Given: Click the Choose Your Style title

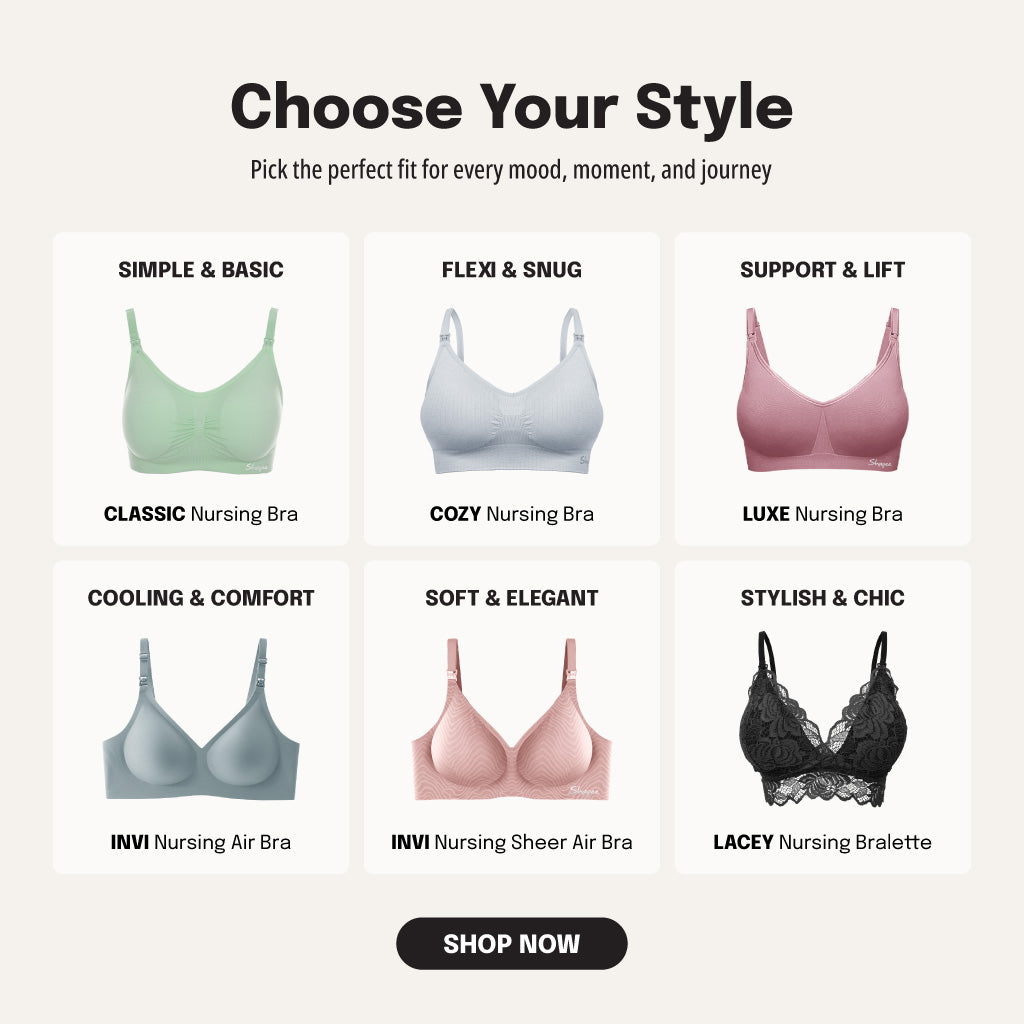Looking at the screenshot, I should tap(511, 106).
